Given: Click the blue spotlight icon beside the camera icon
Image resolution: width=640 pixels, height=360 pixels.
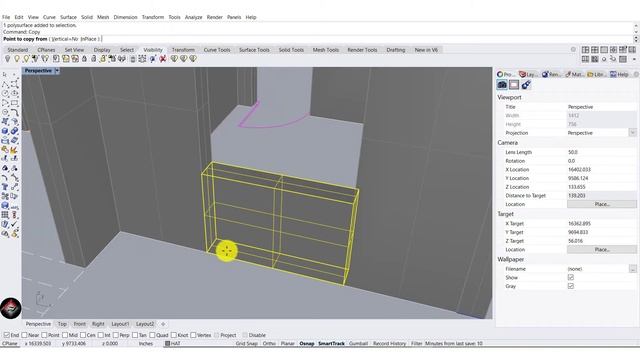Looking at the screenshot, I should [x=526, y=84].
